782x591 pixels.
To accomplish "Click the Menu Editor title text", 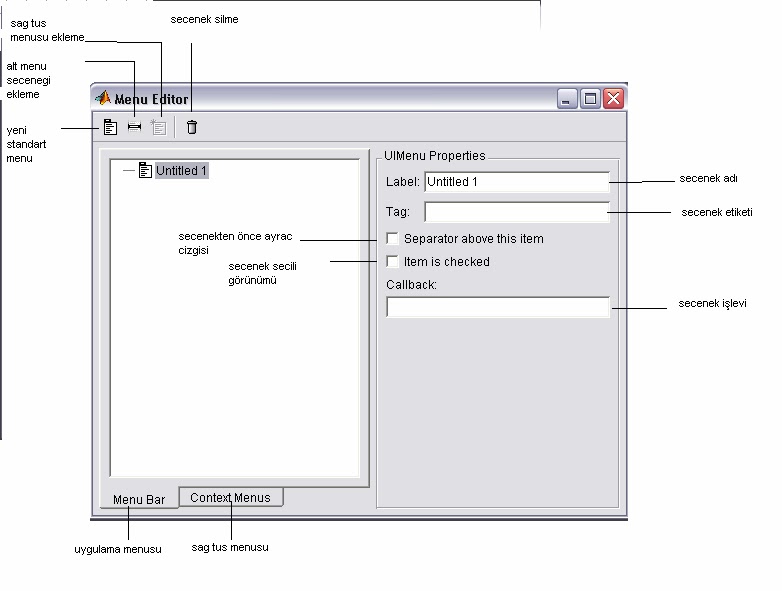I will click(152, 99).
